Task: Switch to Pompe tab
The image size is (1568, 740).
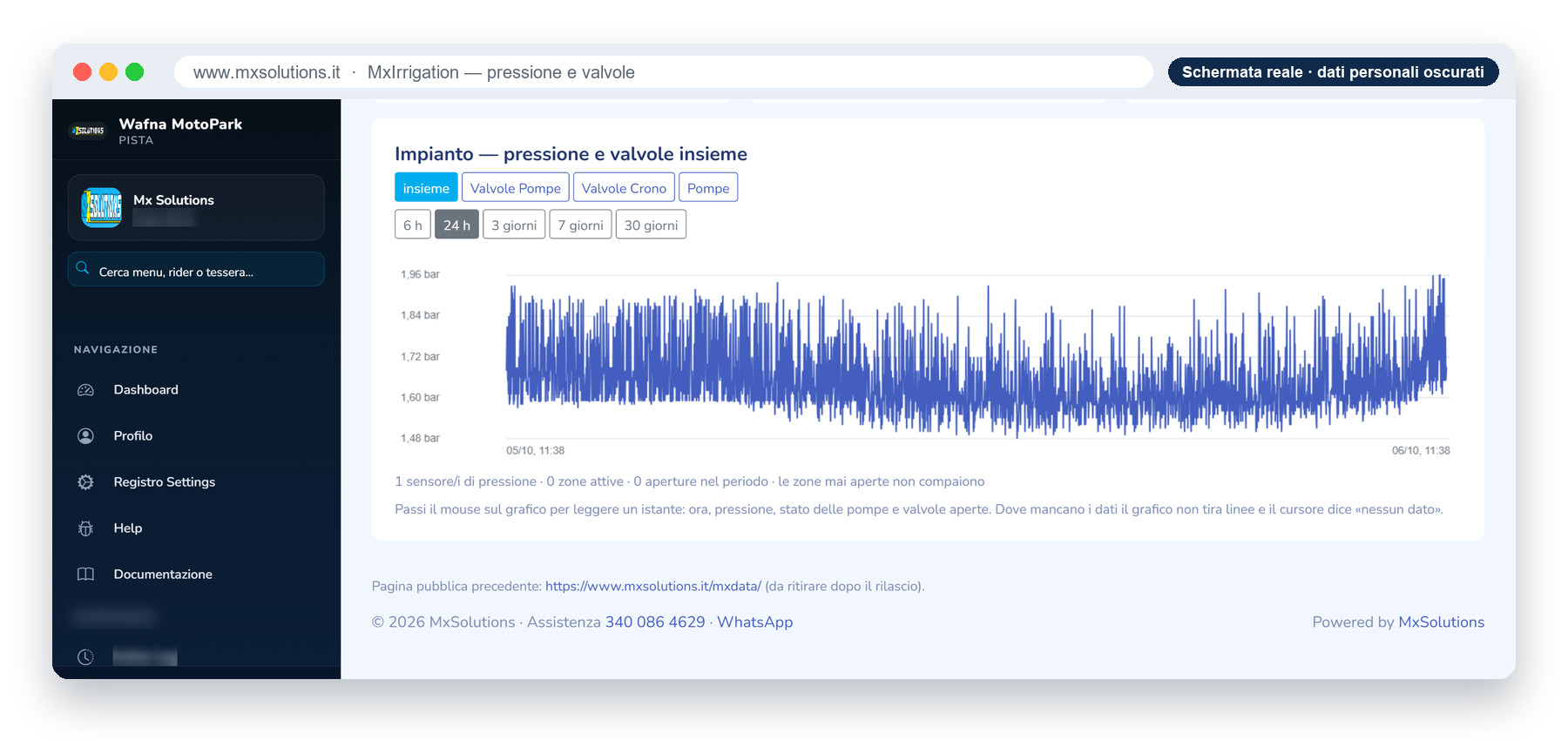Action: 708,188
